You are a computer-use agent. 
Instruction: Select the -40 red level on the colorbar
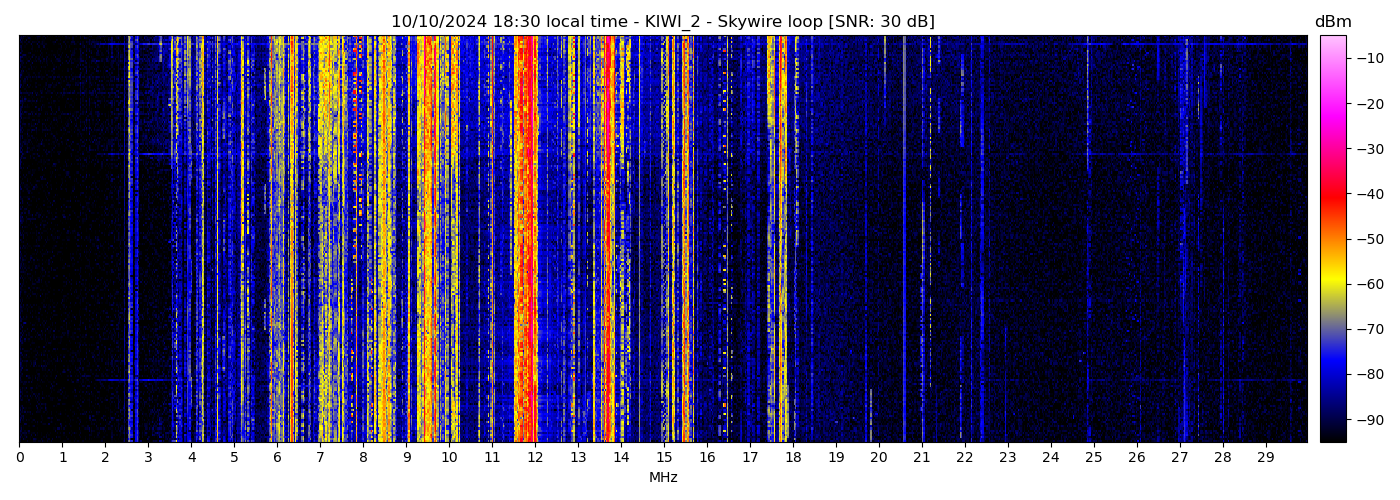coord(1333,194)
